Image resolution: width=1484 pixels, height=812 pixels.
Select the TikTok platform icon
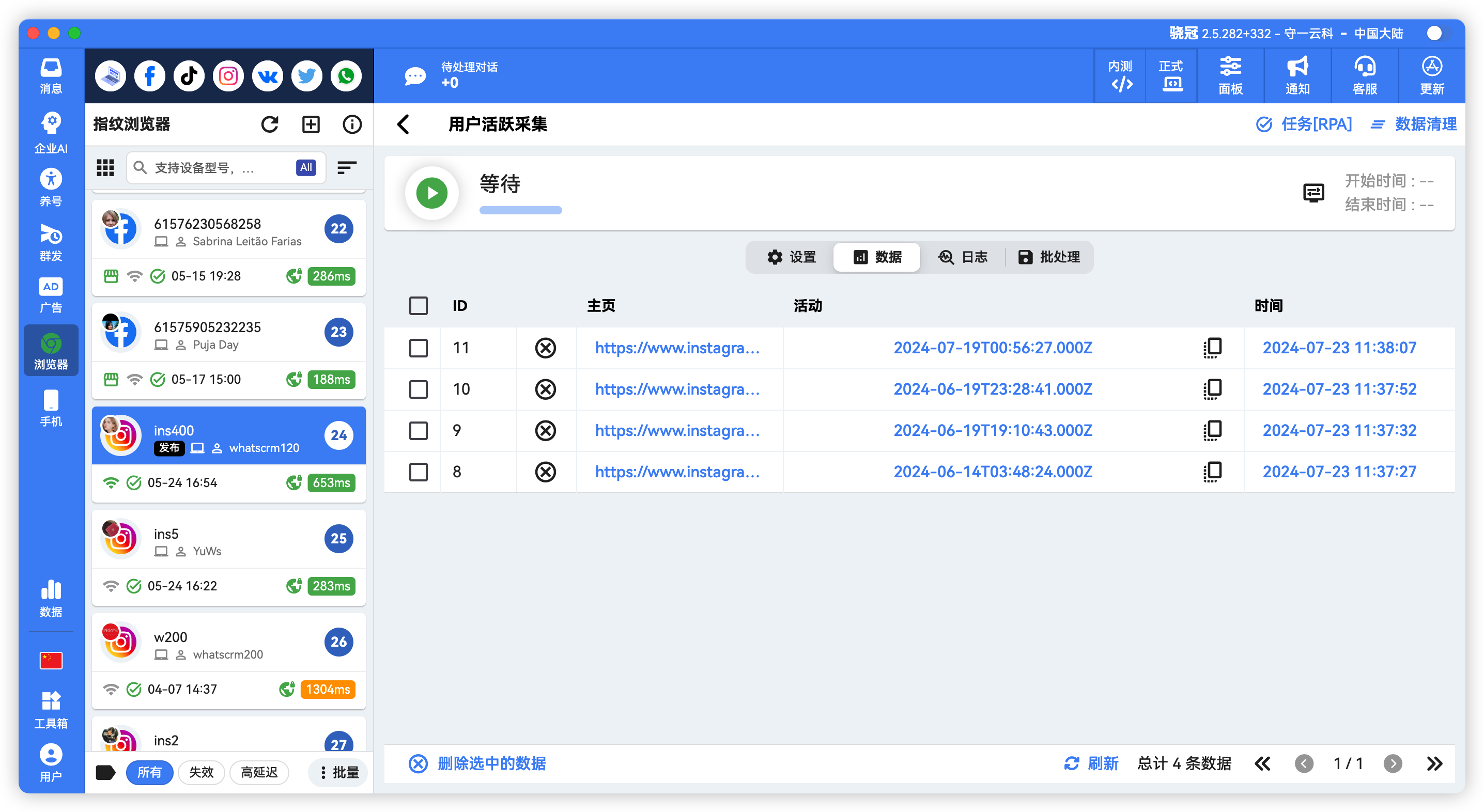[189, 75]
